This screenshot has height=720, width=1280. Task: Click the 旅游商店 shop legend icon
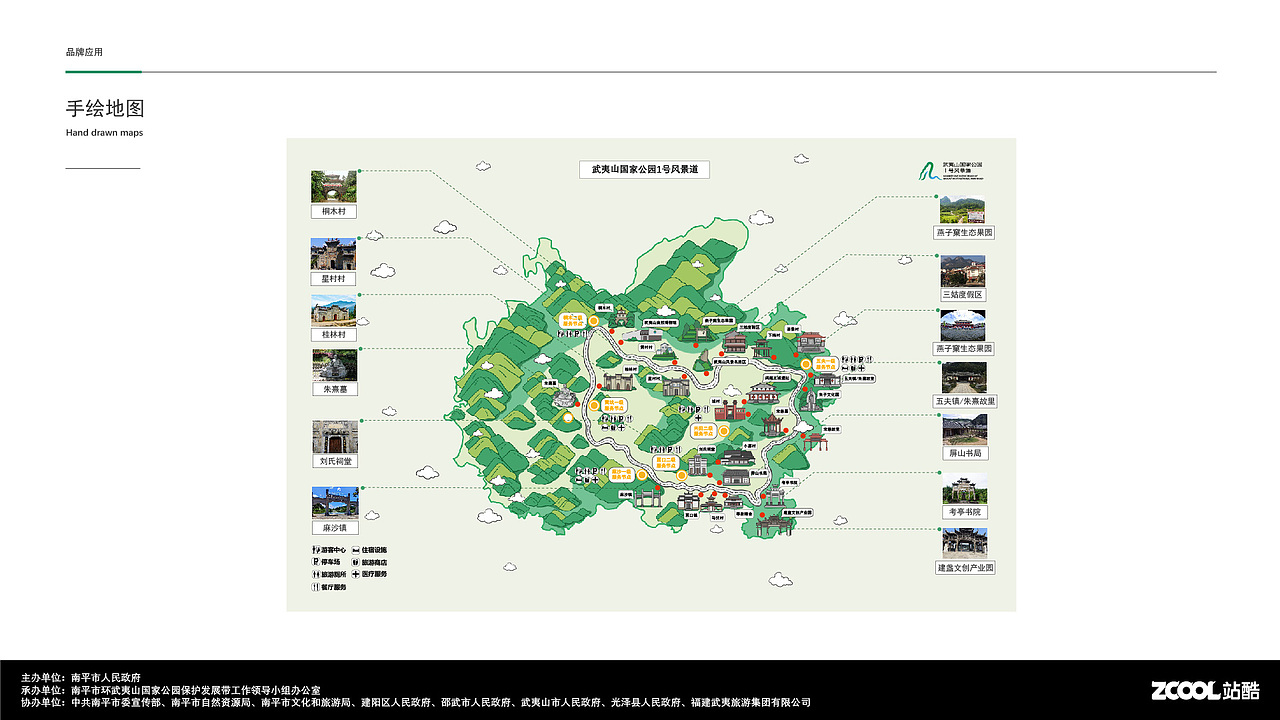(x=356, y=562)
